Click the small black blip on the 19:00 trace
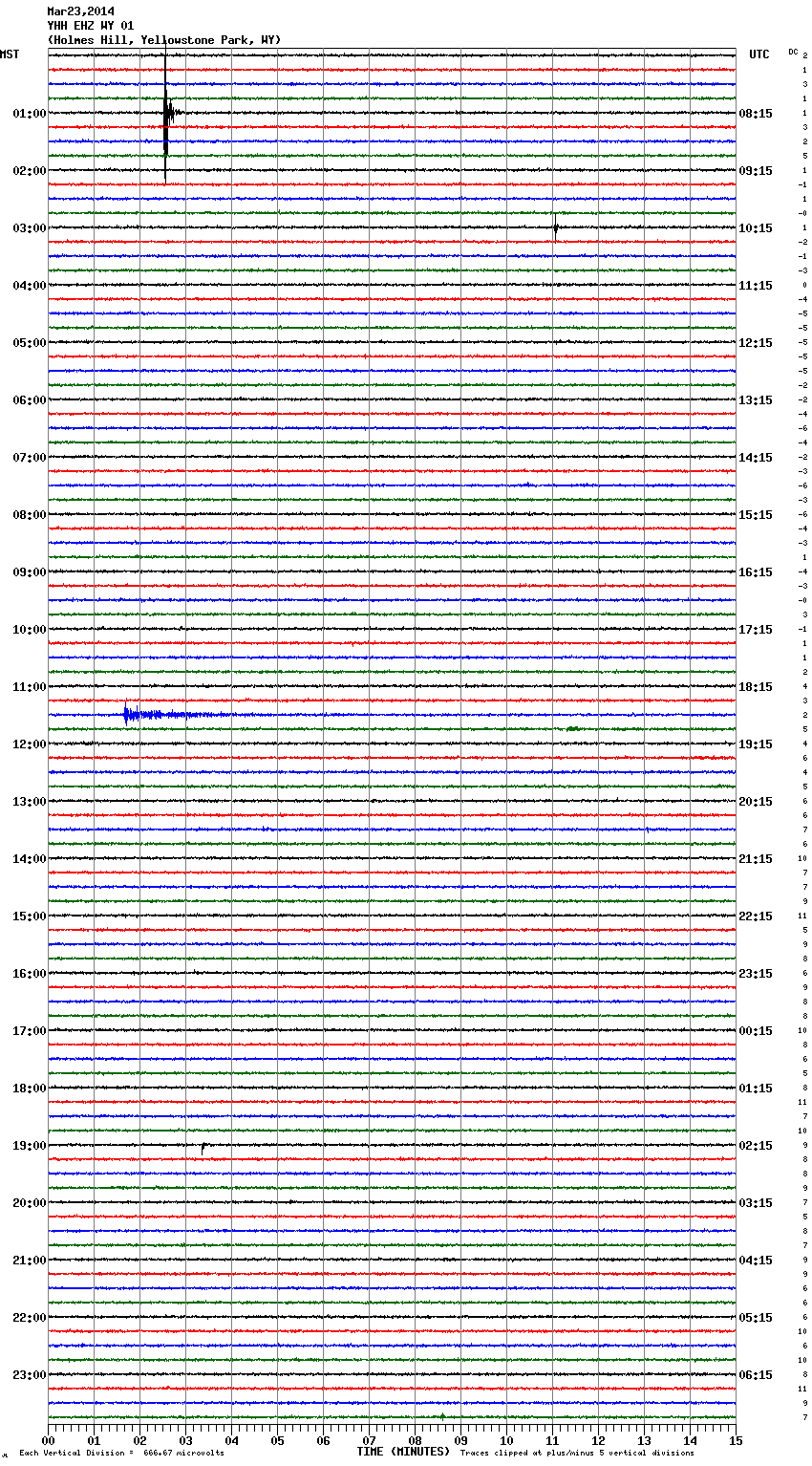 (x=203, y=1148)
